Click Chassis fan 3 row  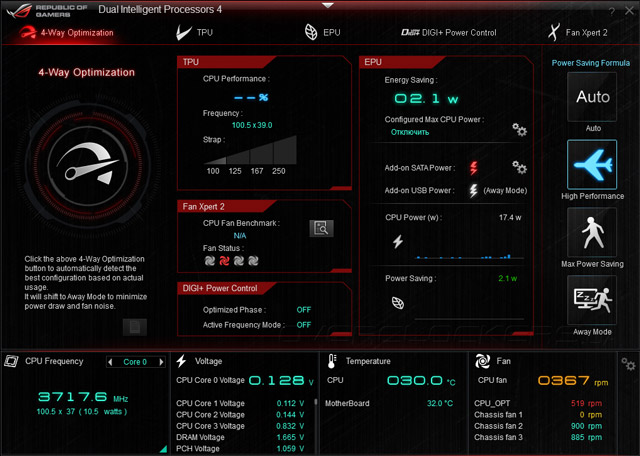click(538, 437)
